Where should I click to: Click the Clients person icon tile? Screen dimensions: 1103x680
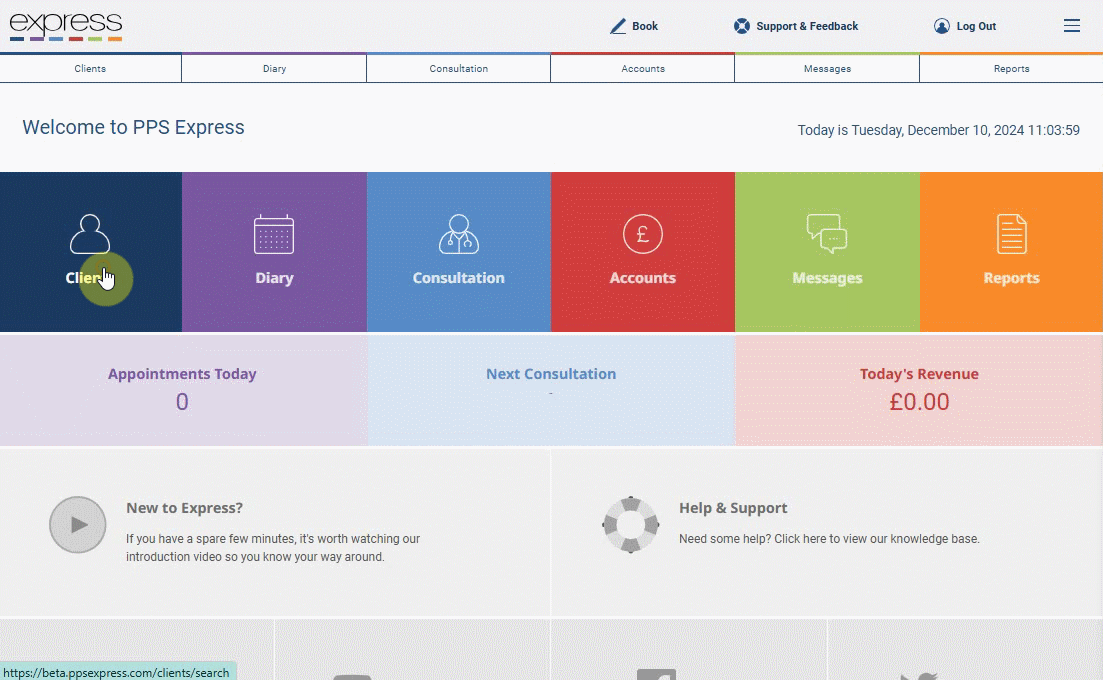point(90,234)
